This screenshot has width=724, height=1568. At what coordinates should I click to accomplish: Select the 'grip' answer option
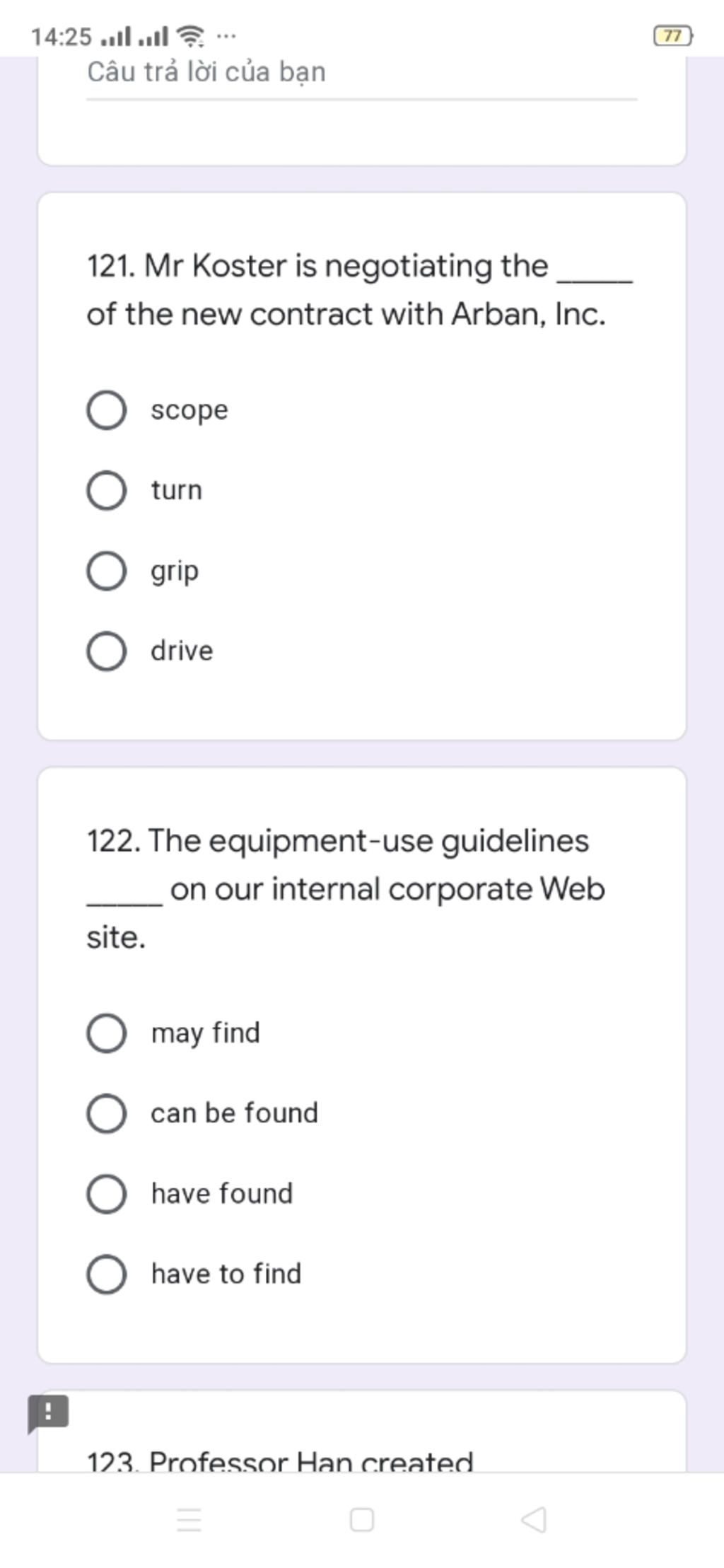click(x=107, y=571)
